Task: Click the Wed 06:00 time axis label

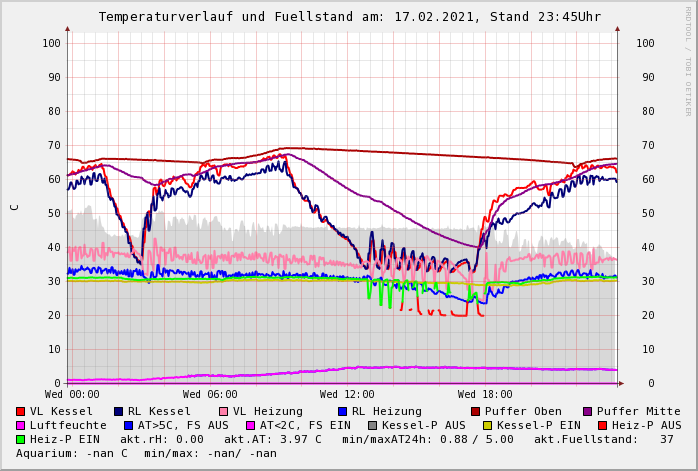Action: click(x=208, y=395)
